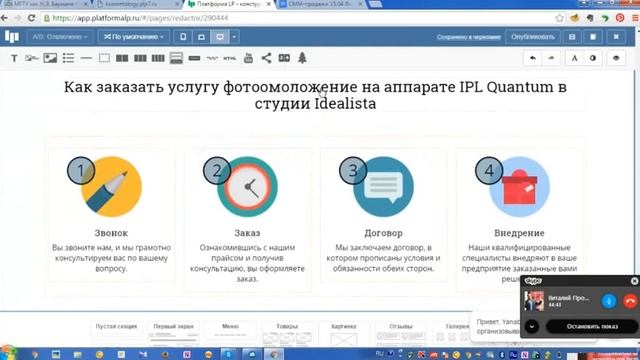Add the 'Товары' section template
Image resolution: width=640 pixels, height=360 pixels.
tap(287, 333)
